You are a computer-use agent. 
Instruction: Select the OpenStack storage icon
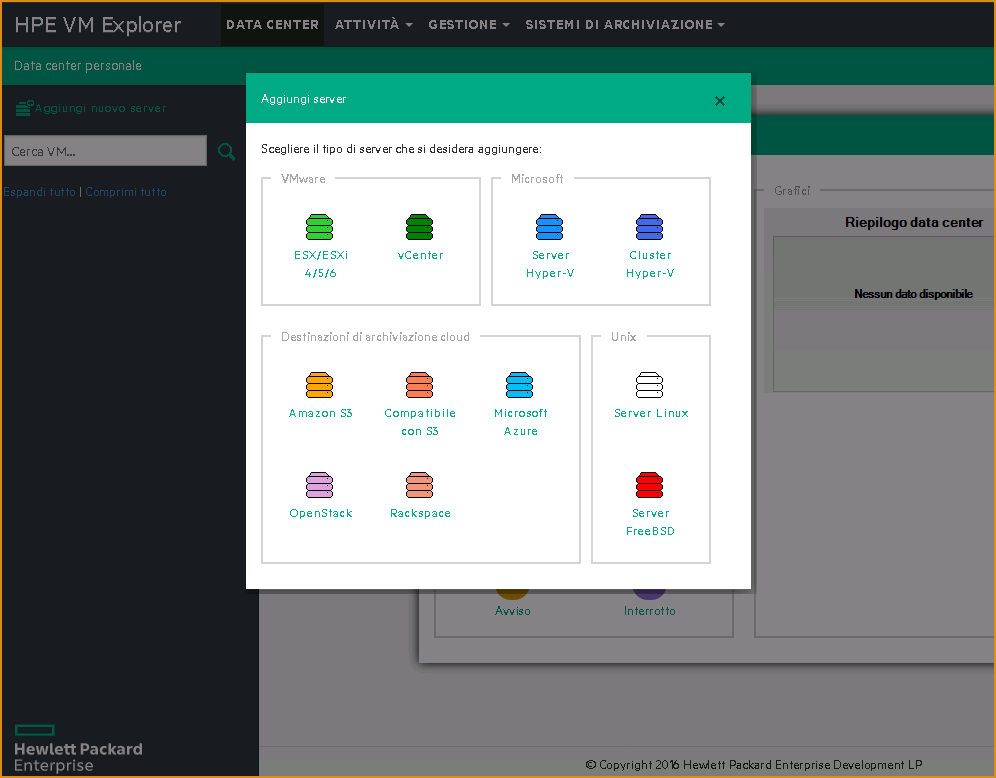pos(320,485)
